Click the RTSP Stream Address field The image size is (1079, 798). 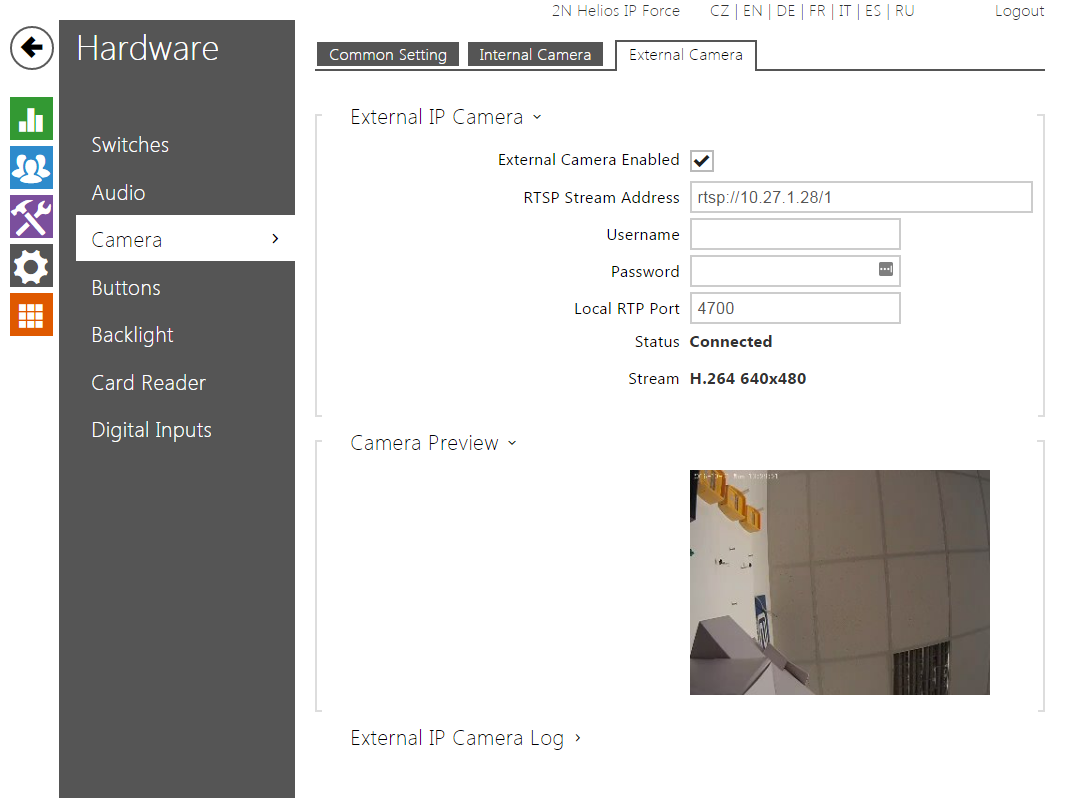860,197
